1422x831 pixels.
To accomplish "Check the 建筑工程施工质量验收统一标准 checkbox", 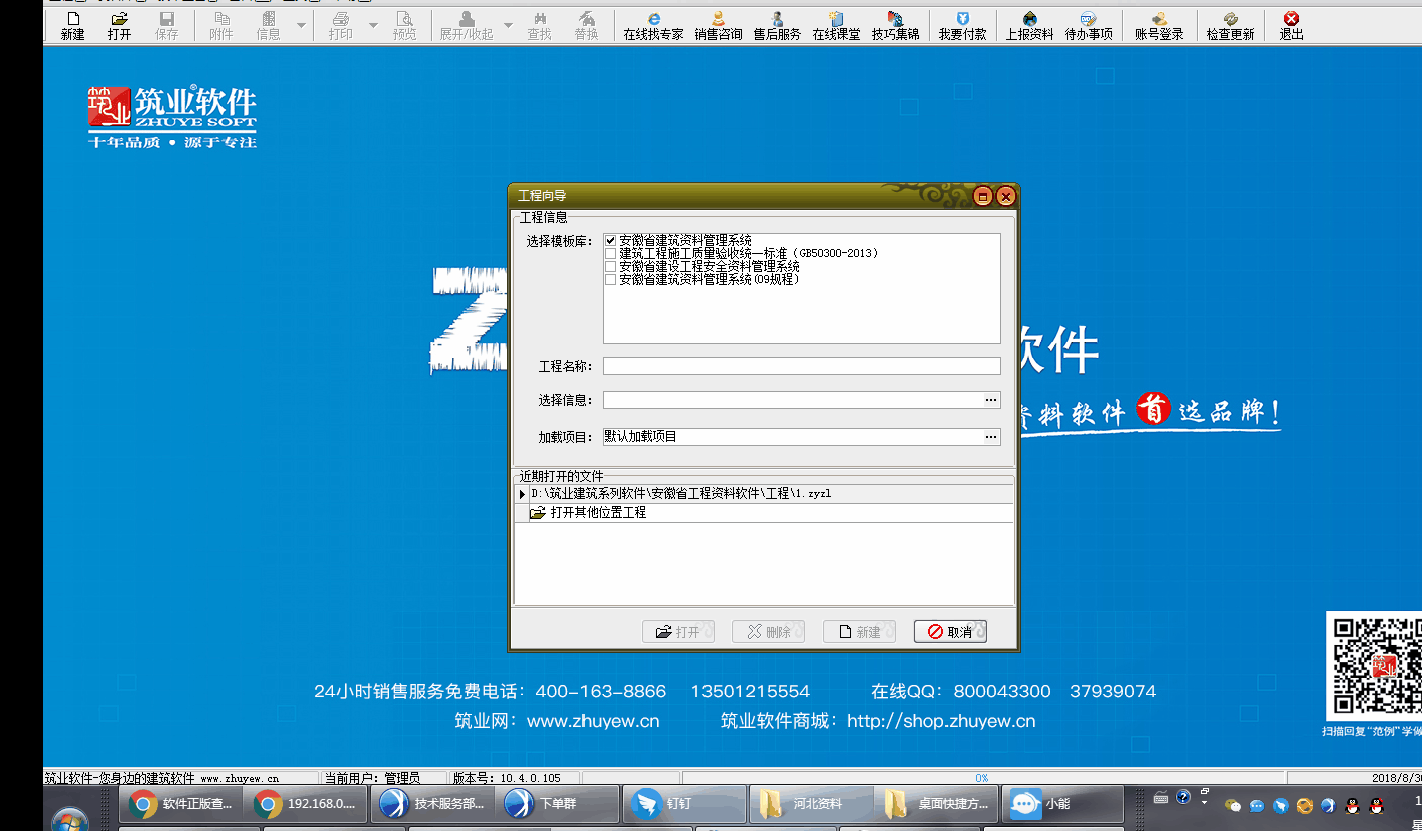I will pos(610,254).
